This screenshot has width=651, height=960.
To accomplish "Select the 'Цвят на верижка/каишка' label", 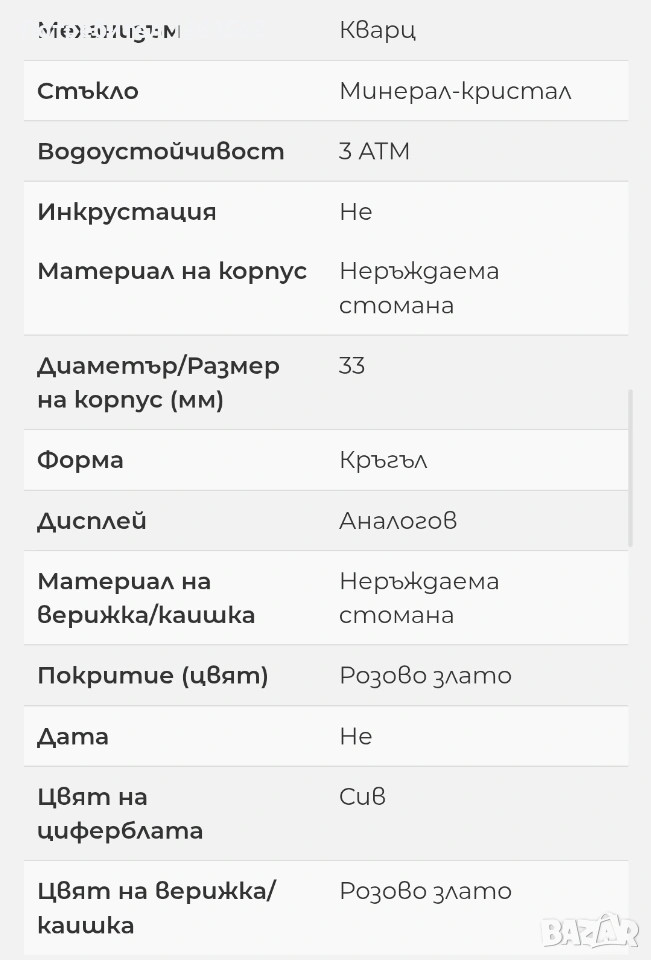I will tap(156, 908).
